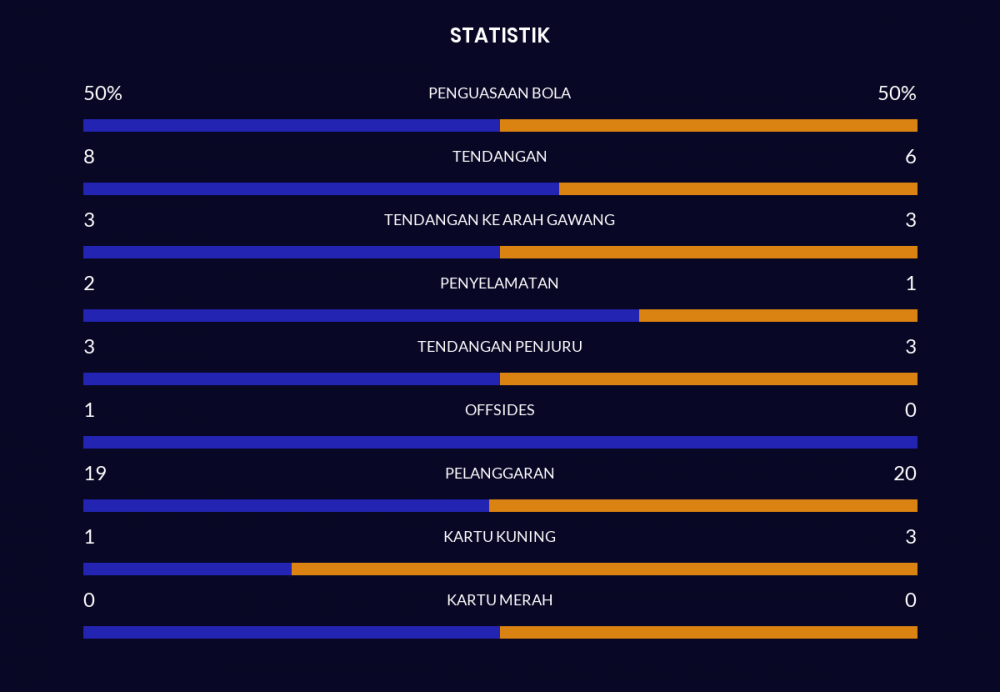1000x692 pixels.
Task: Click right team's 3 yellow cards value
Action: point(910,537)
